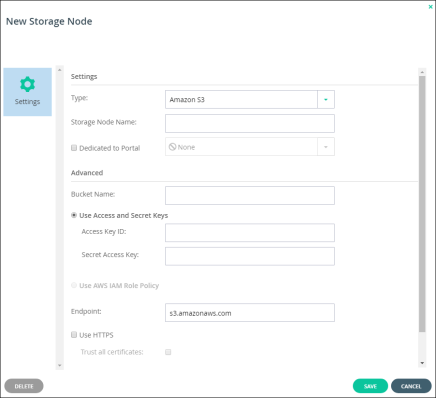Viewport: 436px width, 398px height.
Task: Click the Type label
Action: (79, 98)
